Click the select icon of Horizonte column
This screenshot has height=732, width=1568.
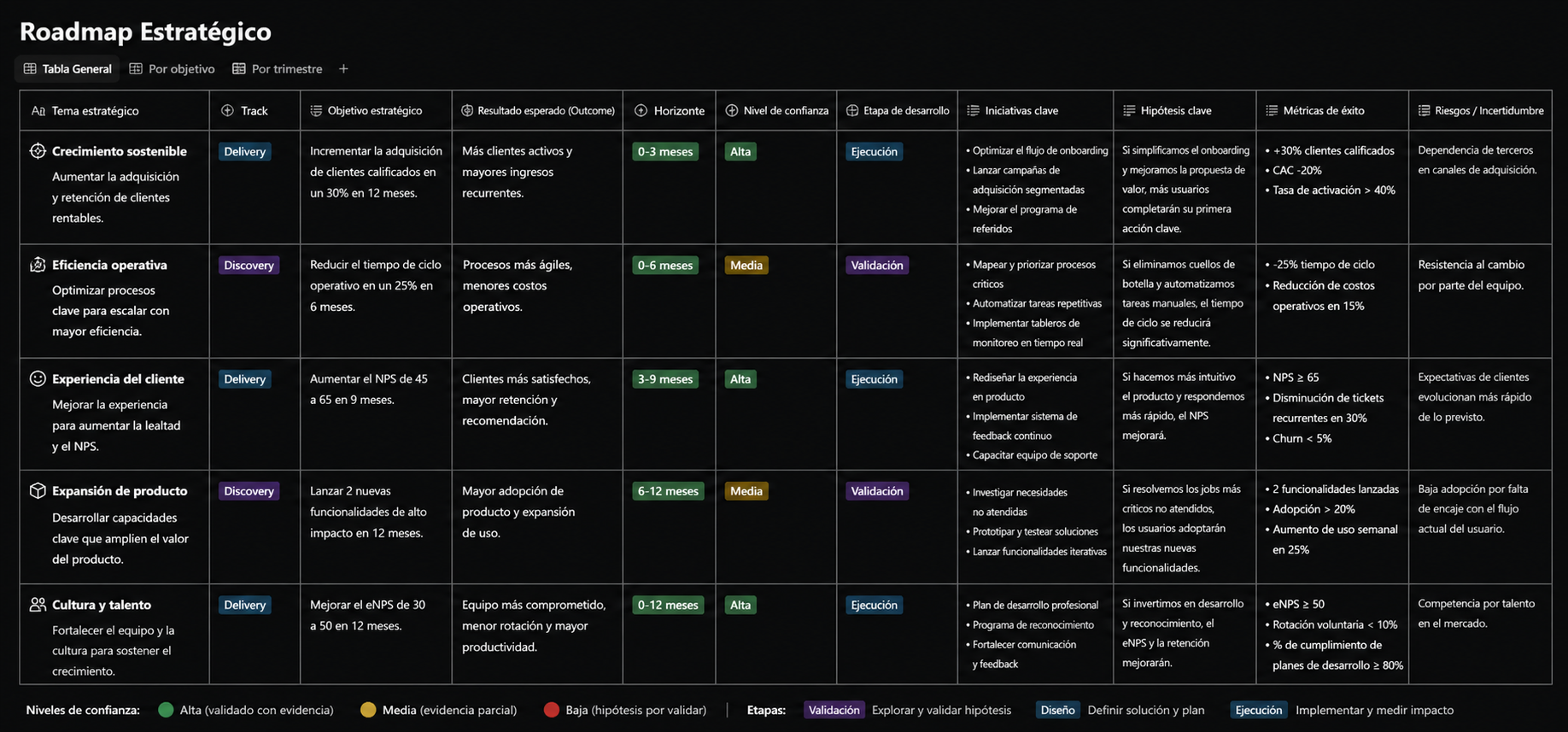tap(641, 111)
